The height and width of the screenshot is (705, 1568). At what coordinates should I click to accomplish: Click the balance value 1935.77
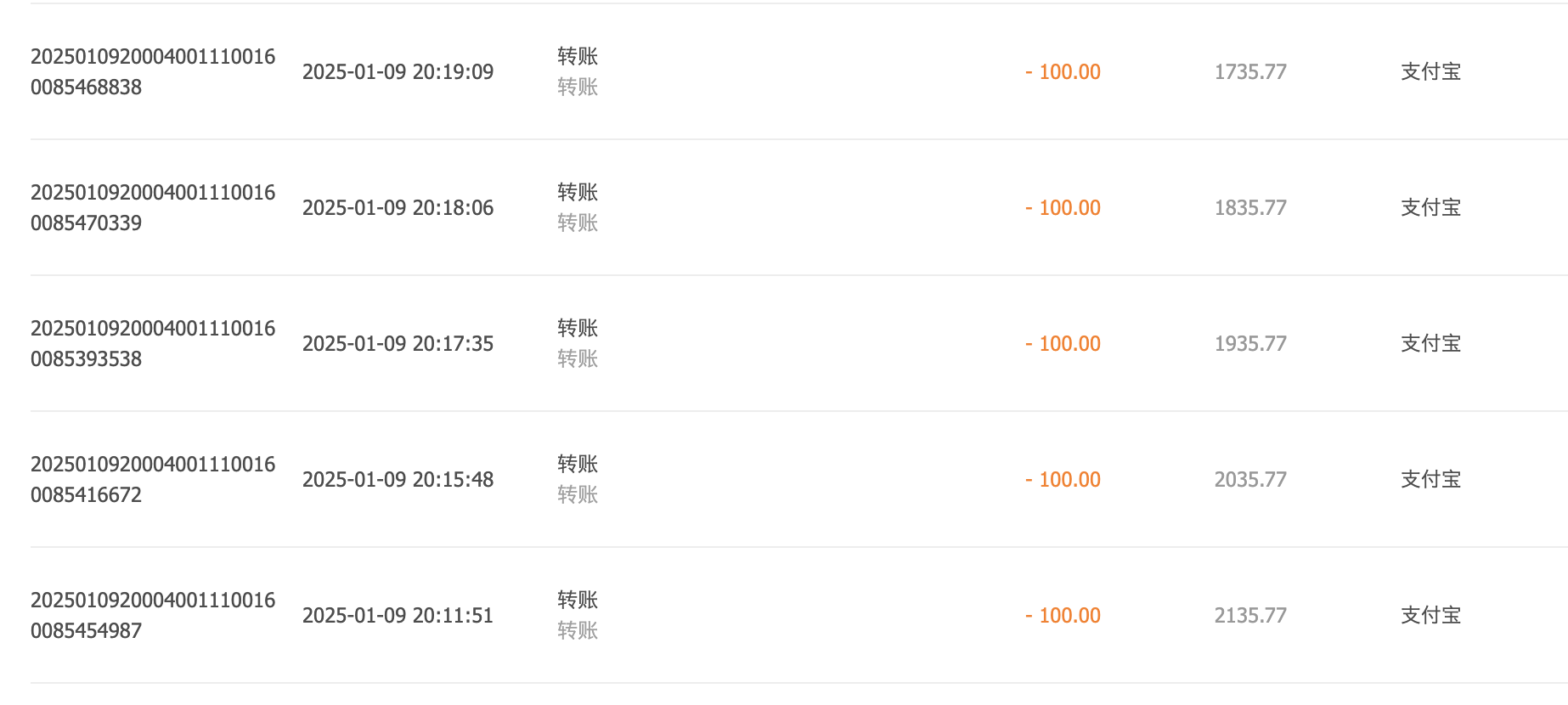point(1250,343)
